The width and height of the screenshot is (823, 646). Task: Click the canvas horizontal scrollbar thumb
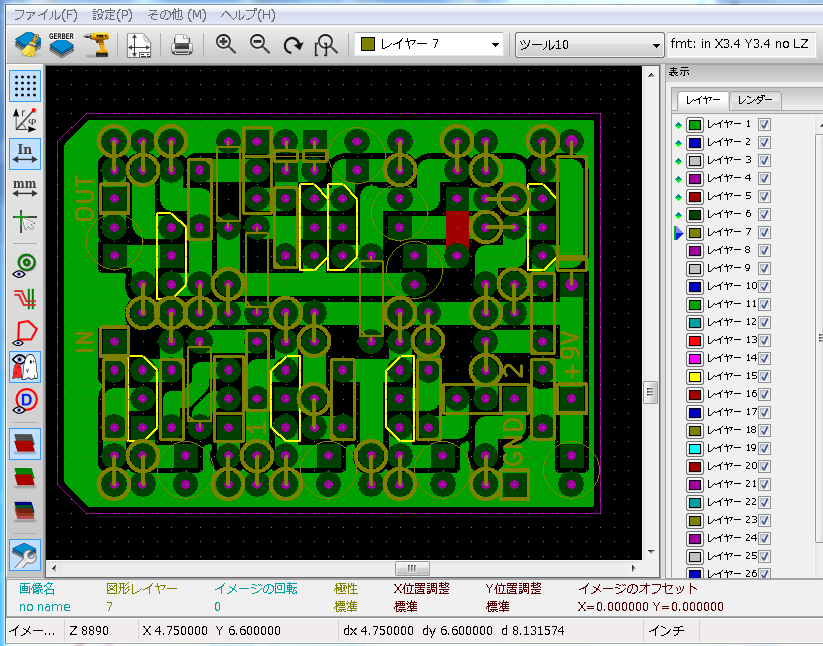pos(412,568)
